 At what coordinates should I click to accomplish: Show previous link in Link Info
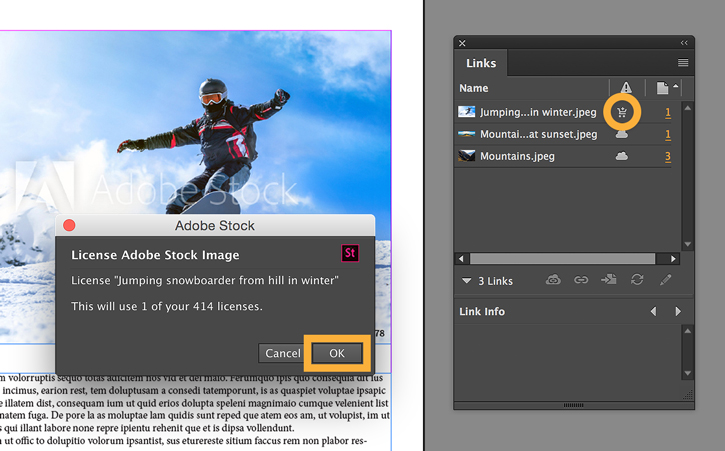(653, 311)
